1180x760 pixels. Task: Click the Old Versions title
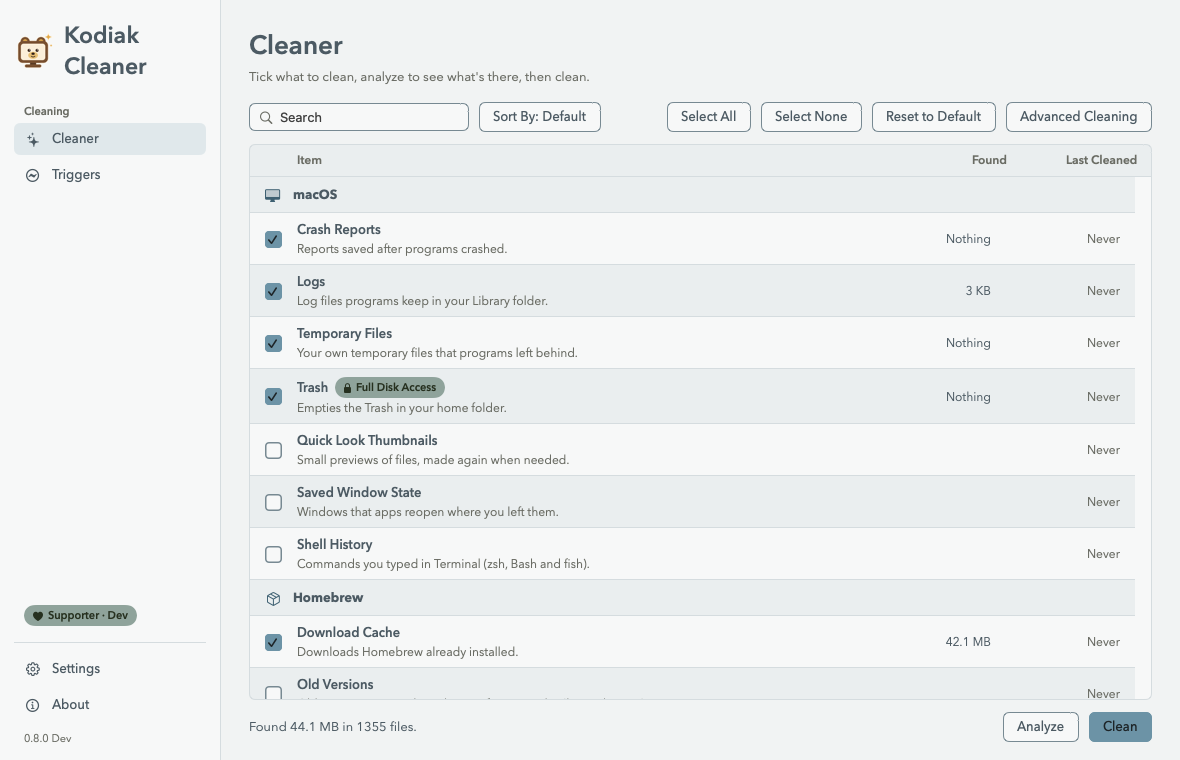(x=335, y=684)
